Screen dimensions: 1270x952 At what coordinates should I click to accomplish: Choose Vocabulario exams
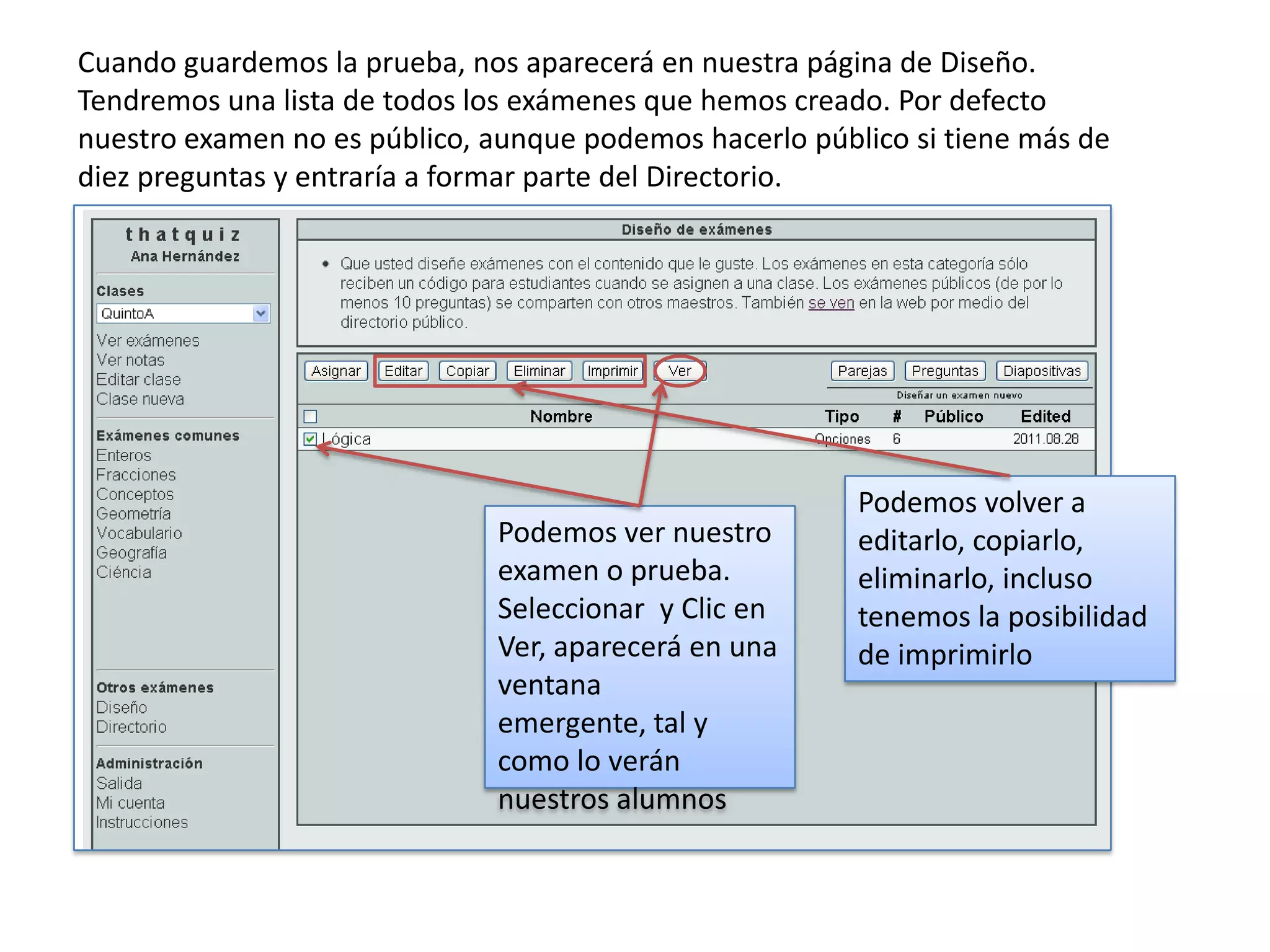139,534
